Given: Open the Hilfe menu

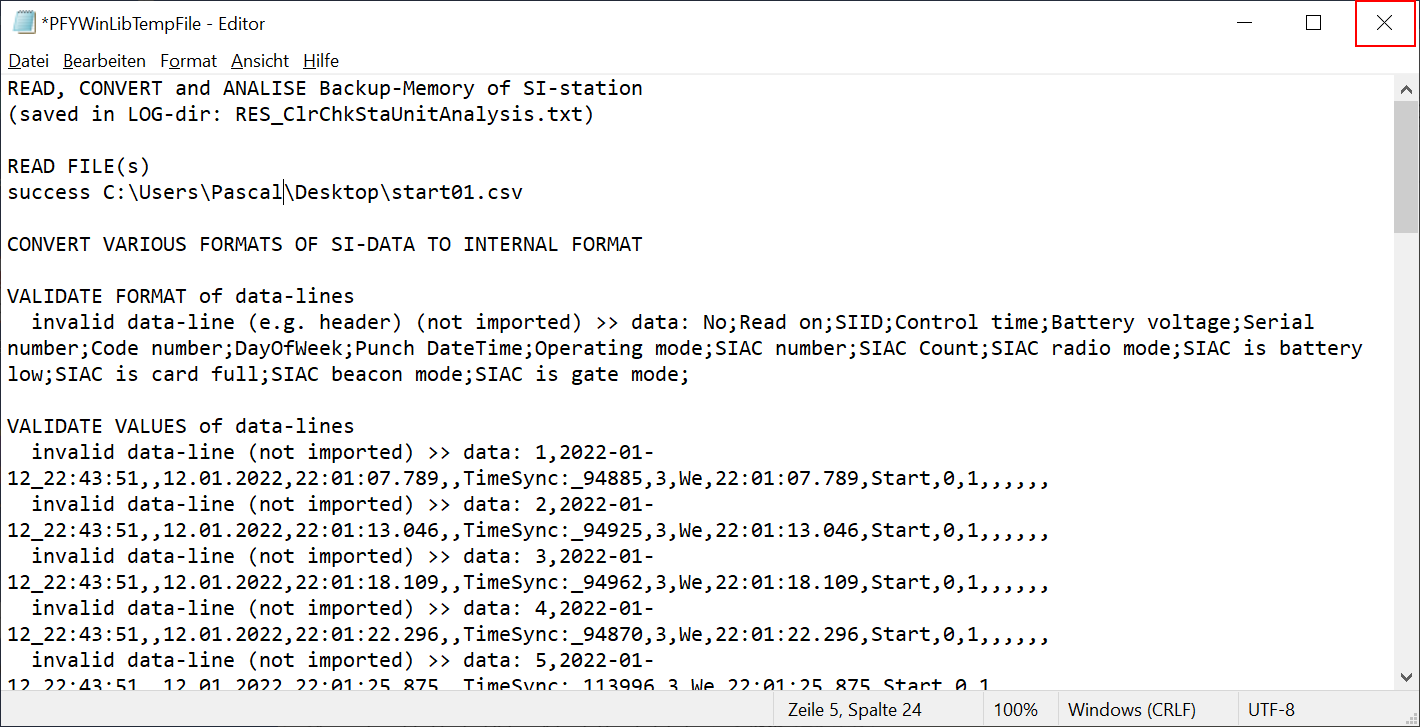Looking at the screenshot, I should [321, 61].
